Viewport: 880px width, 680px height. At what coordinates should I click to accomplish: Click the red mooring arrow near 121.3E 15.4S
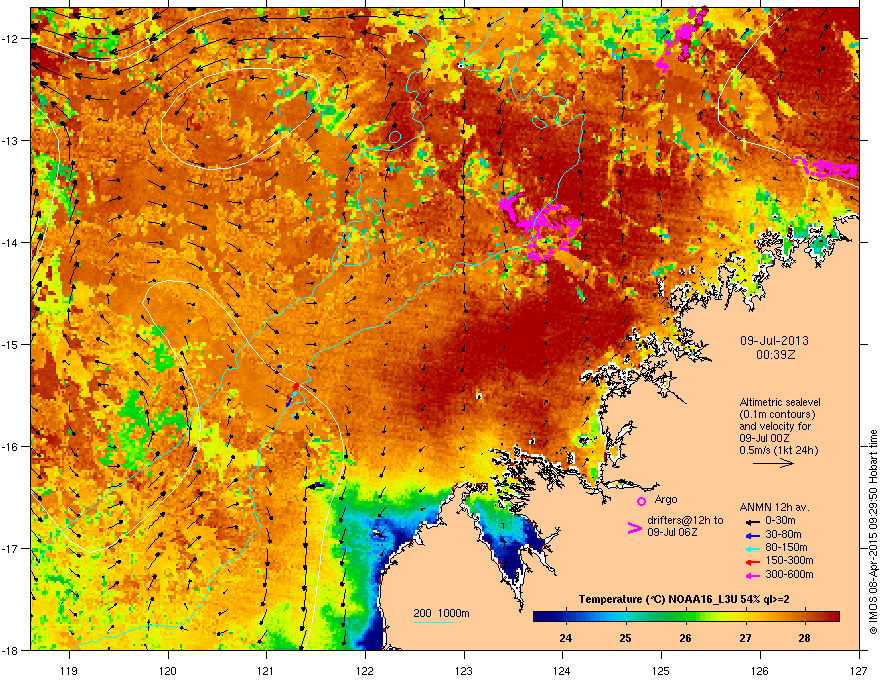tap(295, 387)
